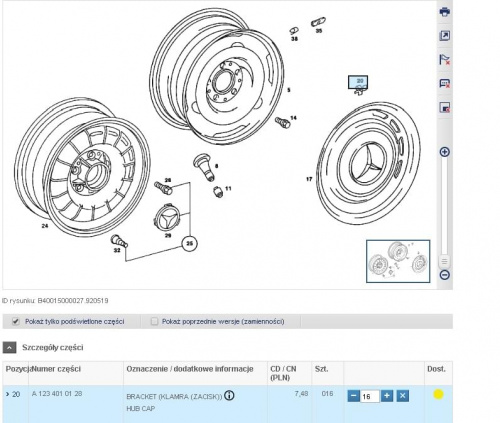Uncheck 'Pokaż tylko podświetlone części' checkbox
This screenshot has height=423, width=500.
click(15, 322)
